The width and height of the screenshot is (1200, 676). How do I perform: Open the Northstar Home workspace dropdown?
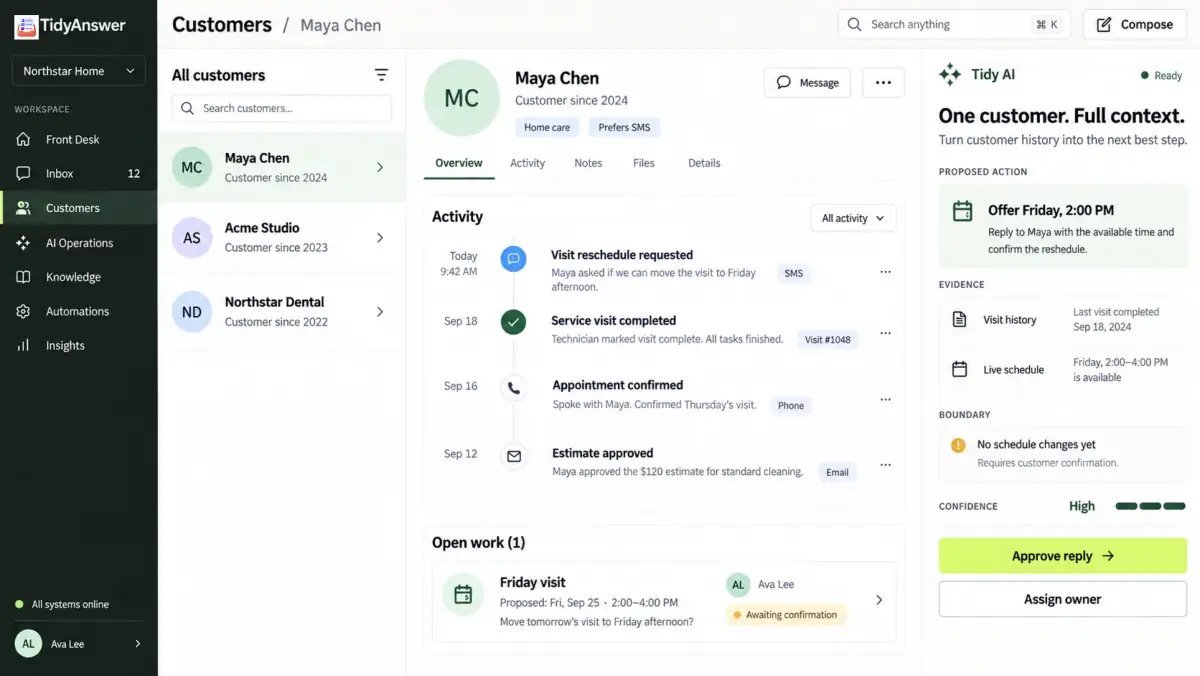[79, 71]
